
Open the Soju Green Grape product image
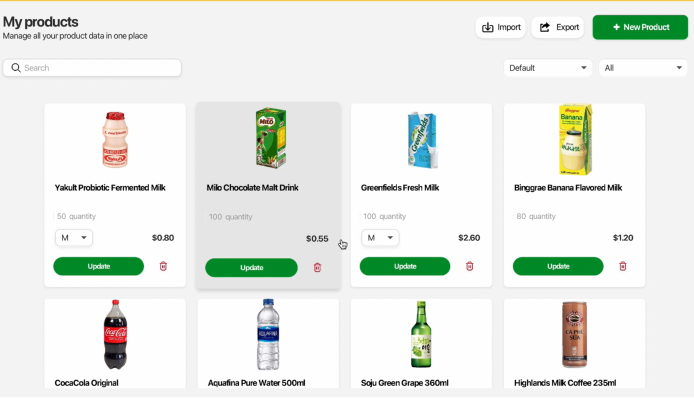421,335
